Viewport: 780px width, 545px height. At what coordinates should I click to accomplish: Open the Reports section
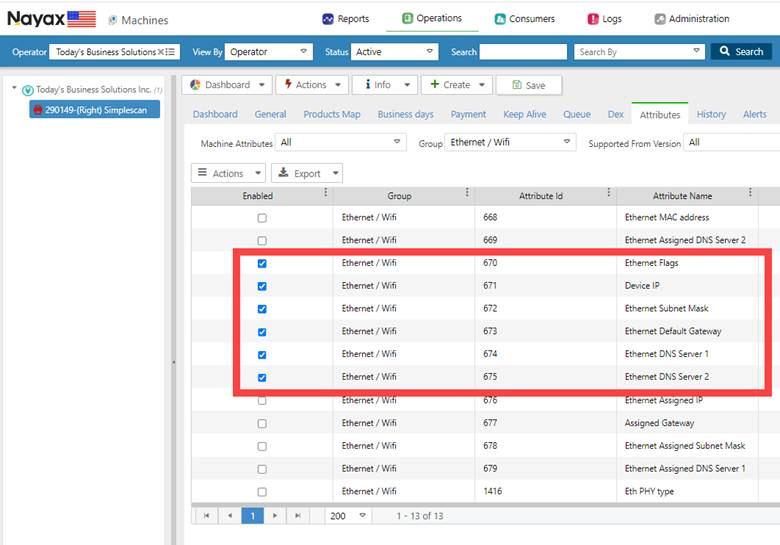[346, 19]
